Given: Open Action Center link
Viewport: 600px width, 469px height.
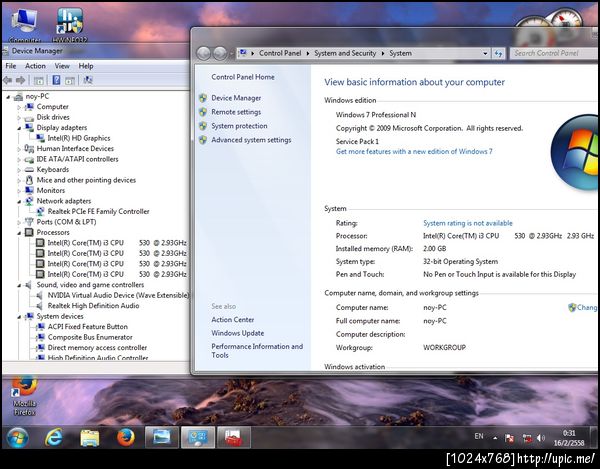Looking at the screenshot, I should click(233, 320).
